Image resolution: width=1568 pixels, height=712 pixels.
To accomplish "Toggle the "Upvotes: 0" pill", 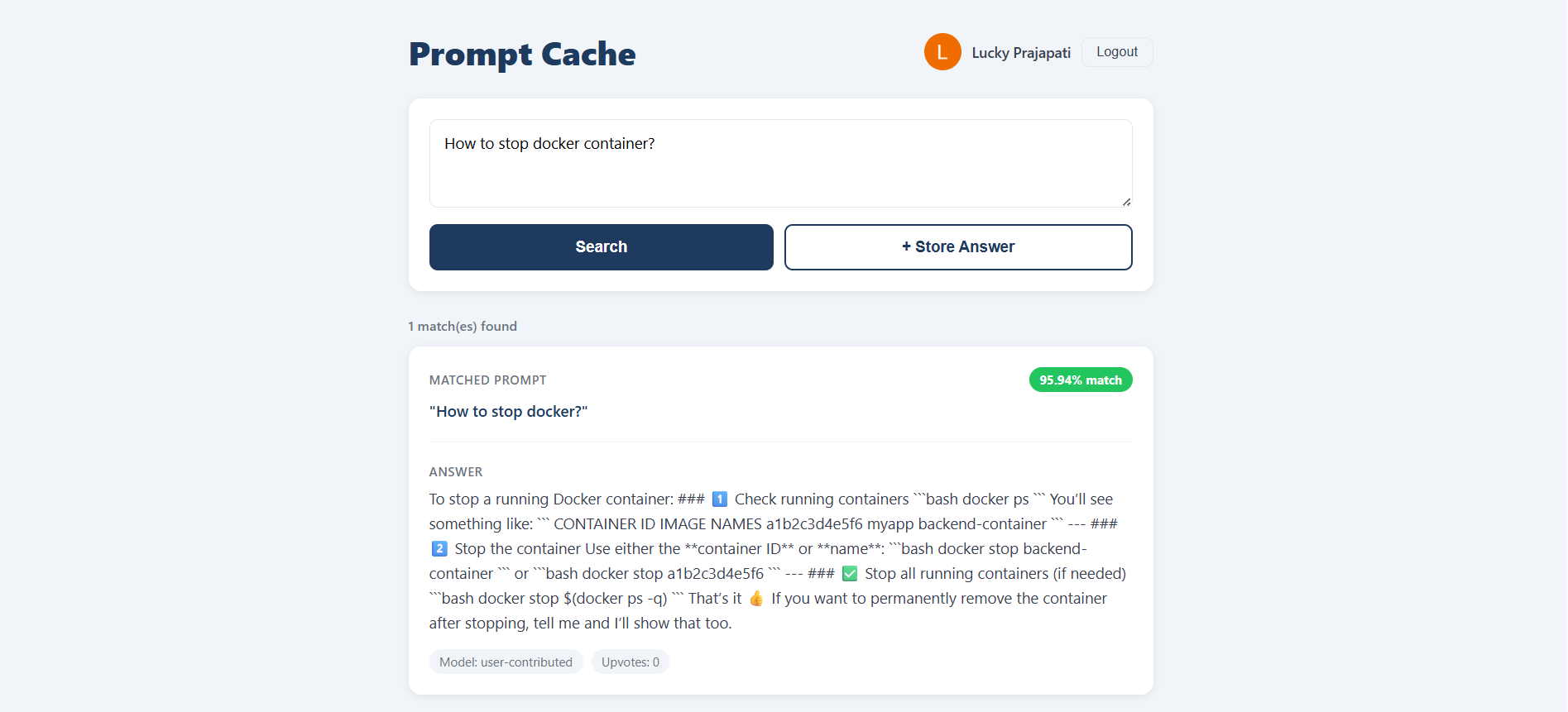I will pyautogui.click(x=630, y=662).
